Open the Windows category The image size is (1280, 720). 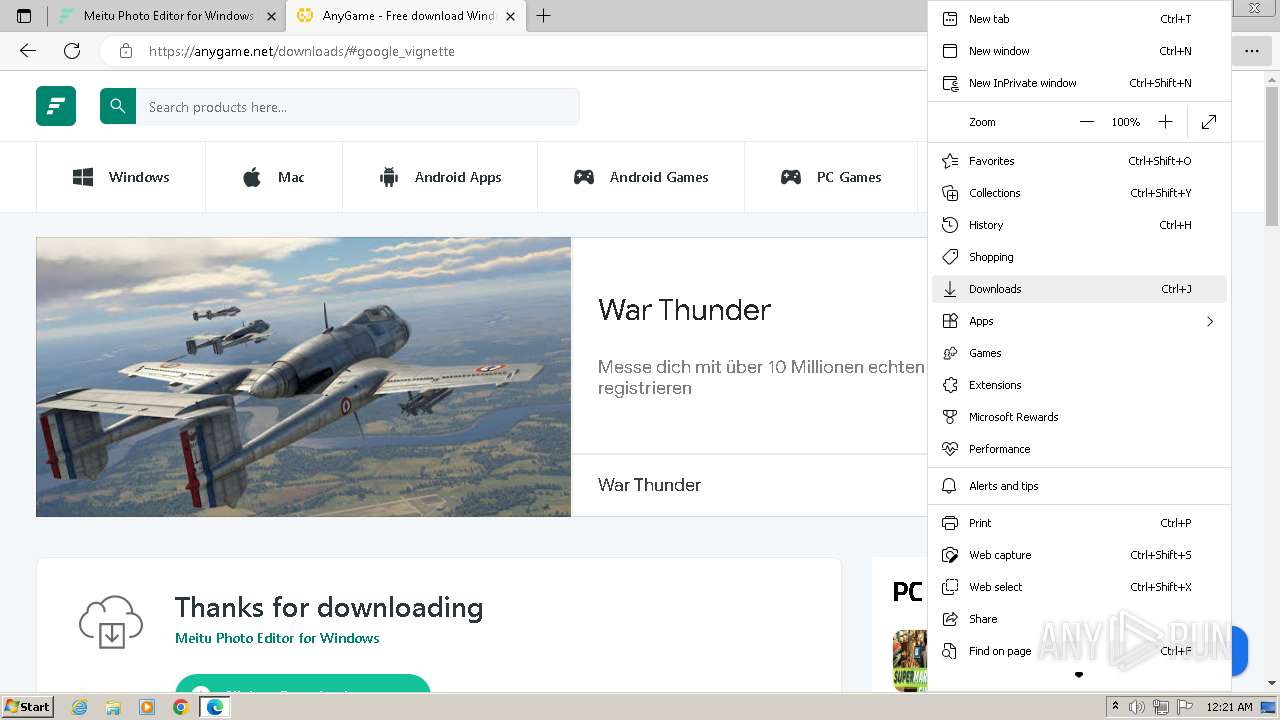click(x=121, y=177)
